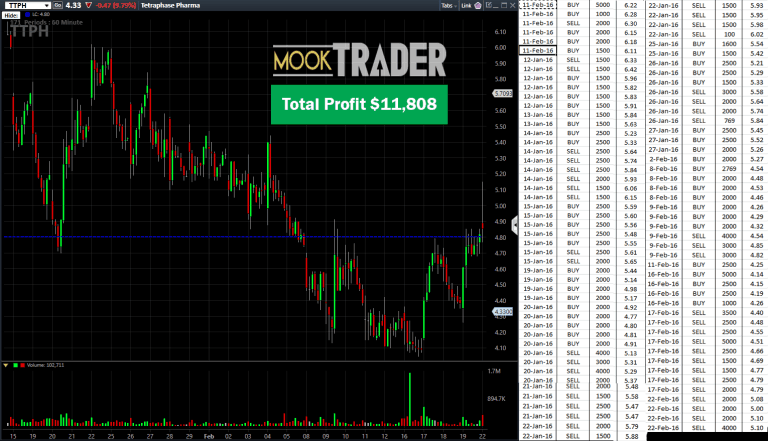Viewport: 768px width, 441px height.
Task: Select the 5.08 price cell
Action: click(756, 399)
